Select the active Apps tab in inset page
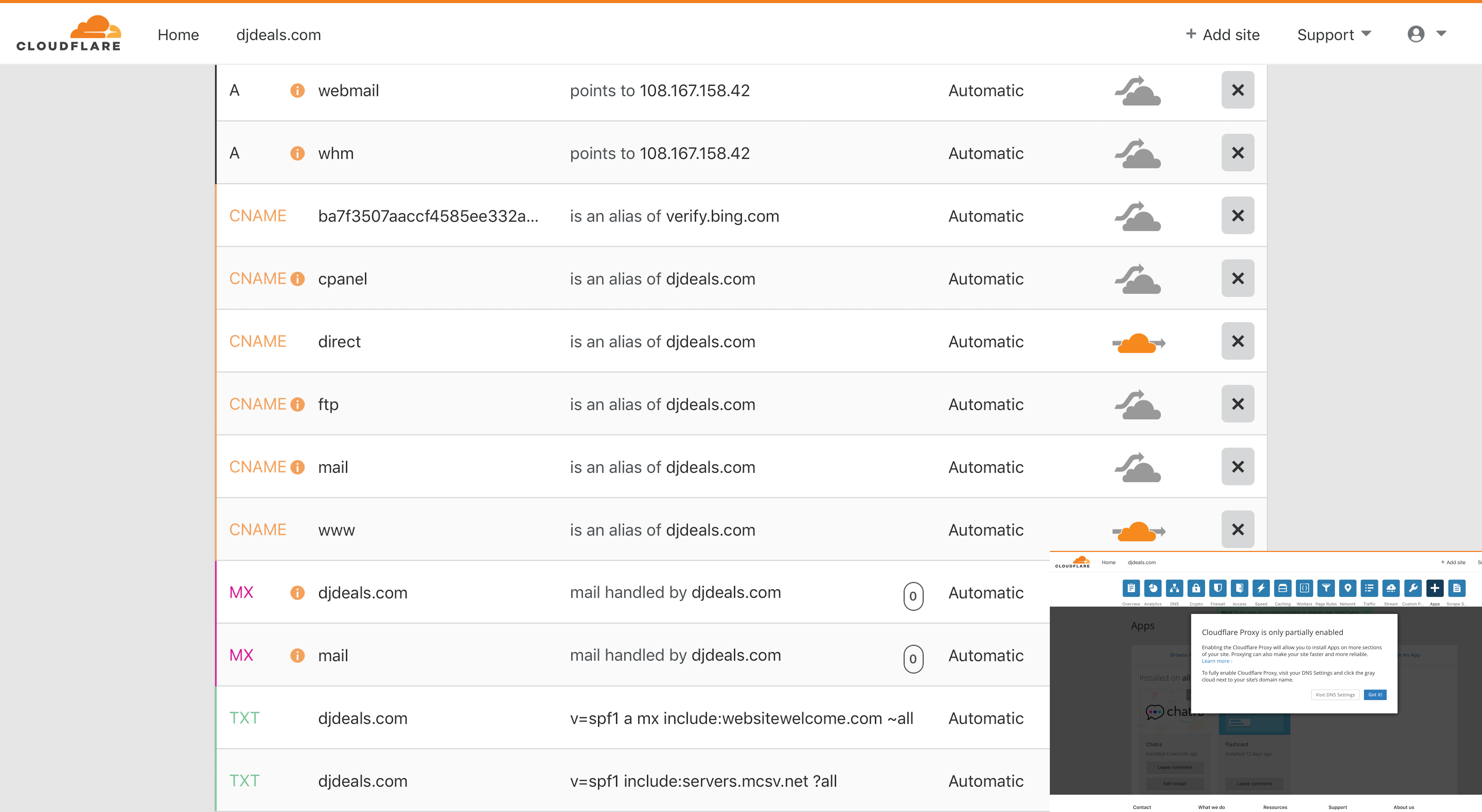 1435,588
